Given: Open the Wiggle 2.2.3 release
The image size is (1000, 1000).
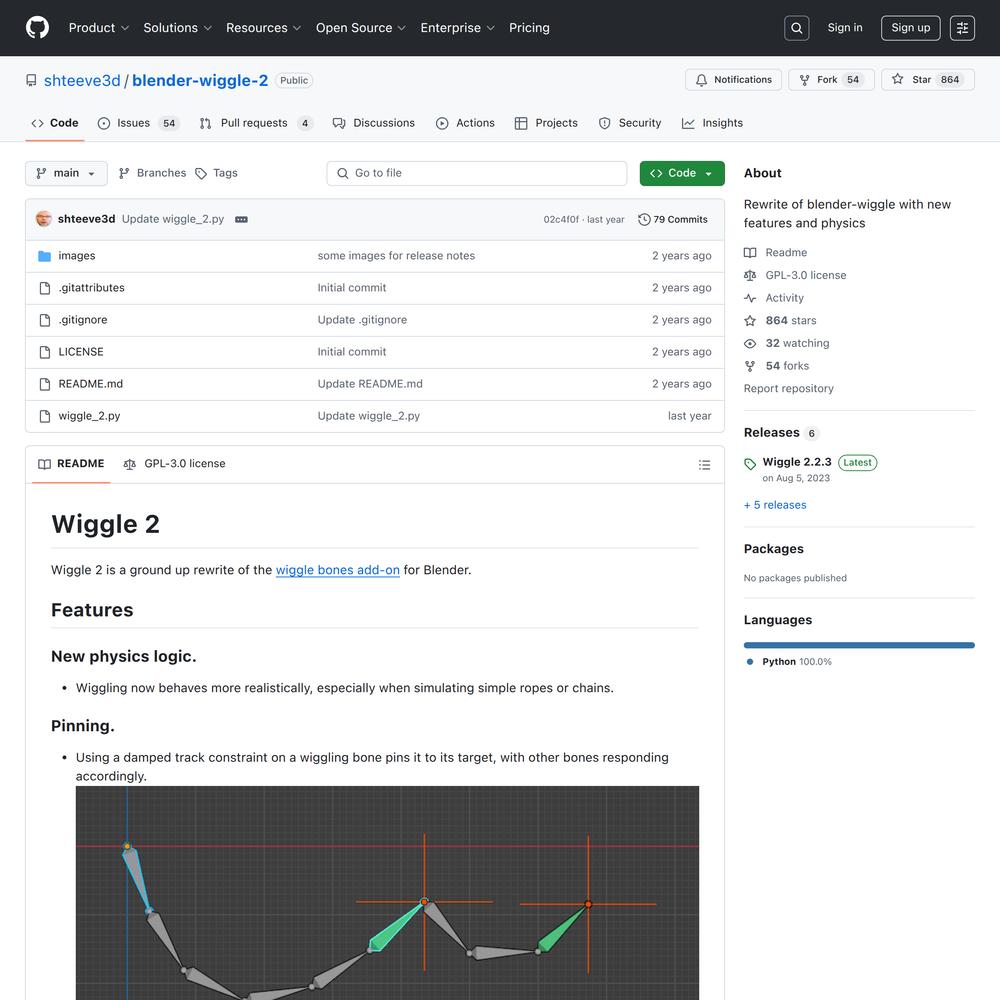Looking at the screenshot, I should [797, 462].
